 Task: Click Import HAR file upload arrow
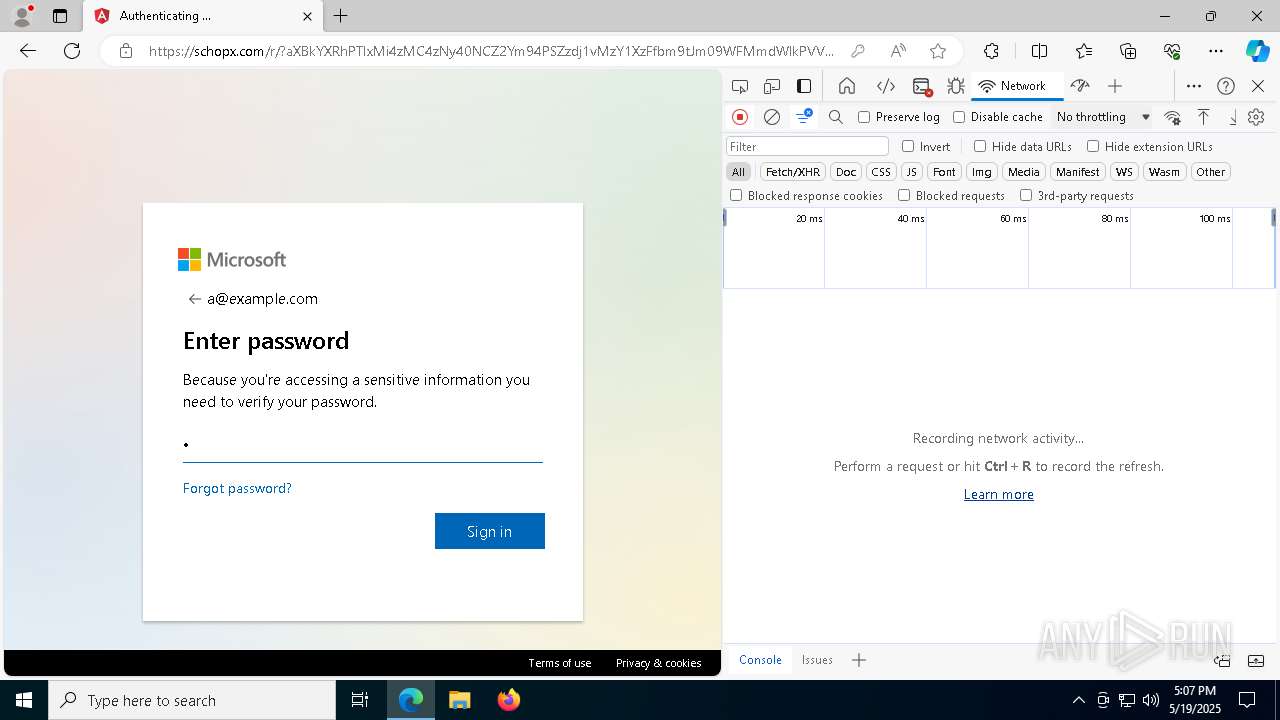[x=1204, y=117]
